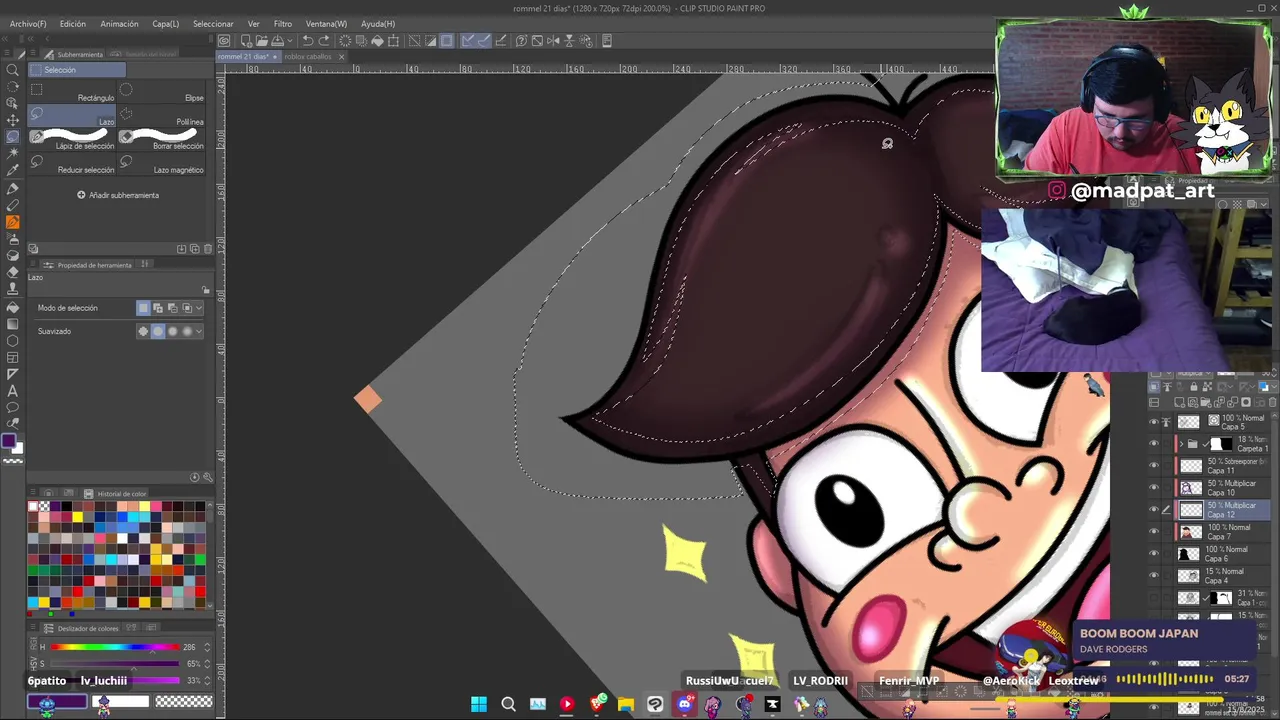The width and height of the screenshot is (1280, 720).
Task: Hide layer Capa 4
Action: (x=1153, y=576)
